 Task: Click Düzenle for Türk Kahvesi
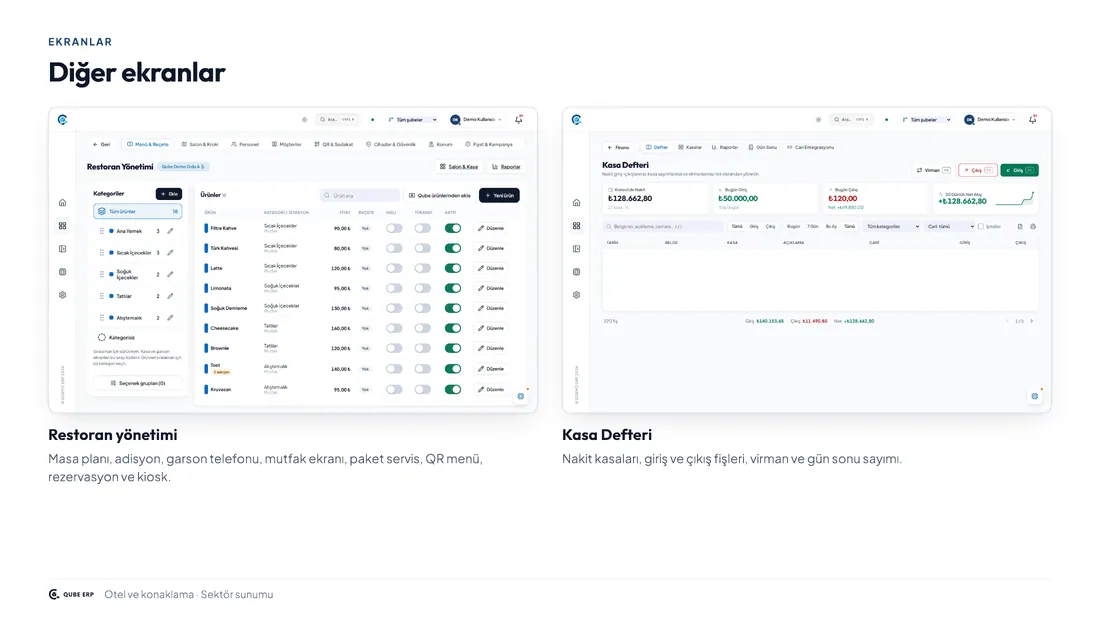coord(491,248)
